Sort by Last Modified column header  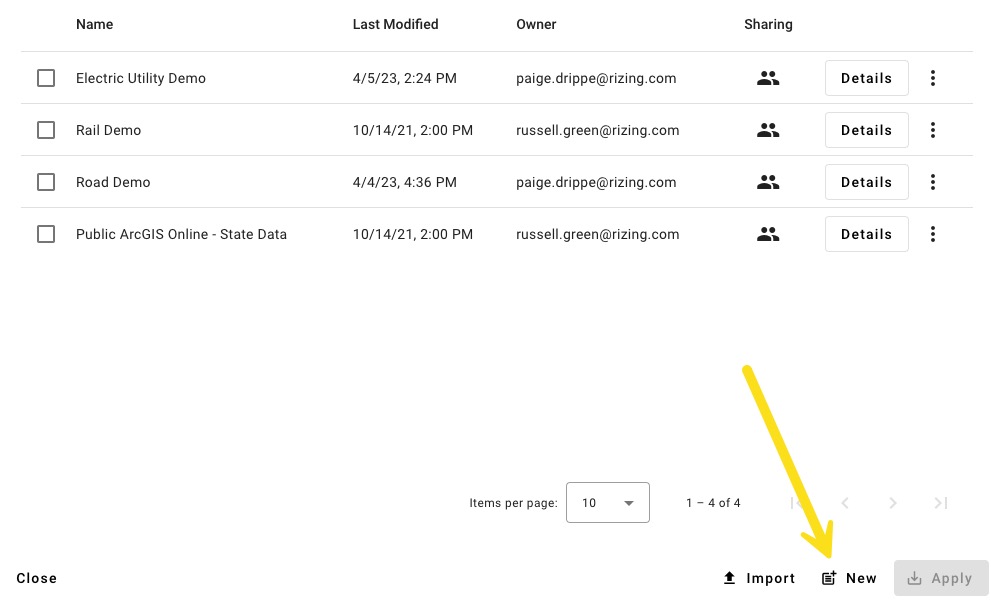tap(395, 24)
